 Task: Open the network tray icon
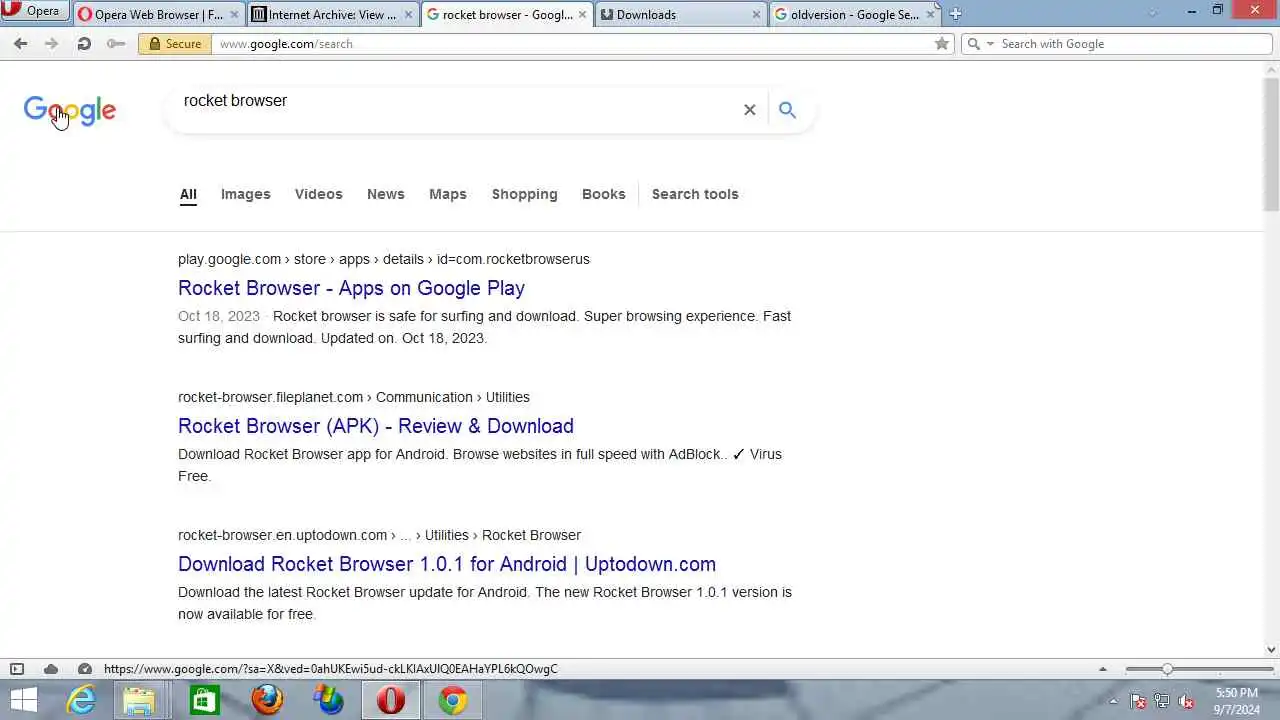pos(1161,701)
